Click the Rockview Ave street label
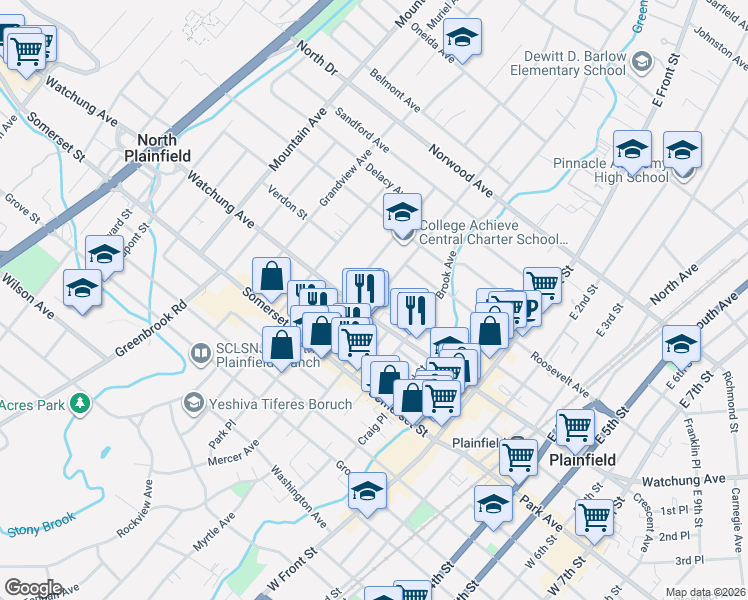 click(135, 508)
